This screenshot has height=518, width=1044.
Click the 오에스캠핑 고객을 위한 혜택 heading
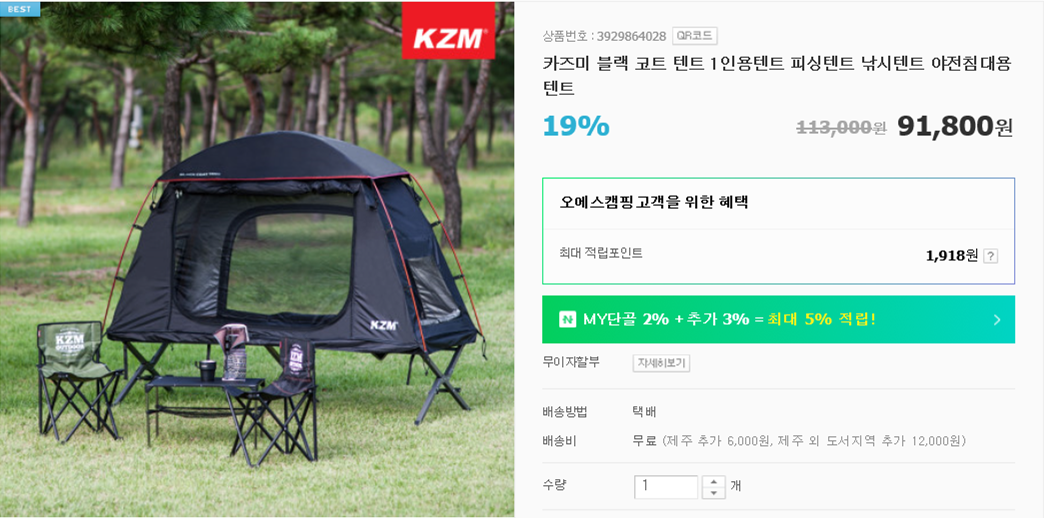[654, 202]
